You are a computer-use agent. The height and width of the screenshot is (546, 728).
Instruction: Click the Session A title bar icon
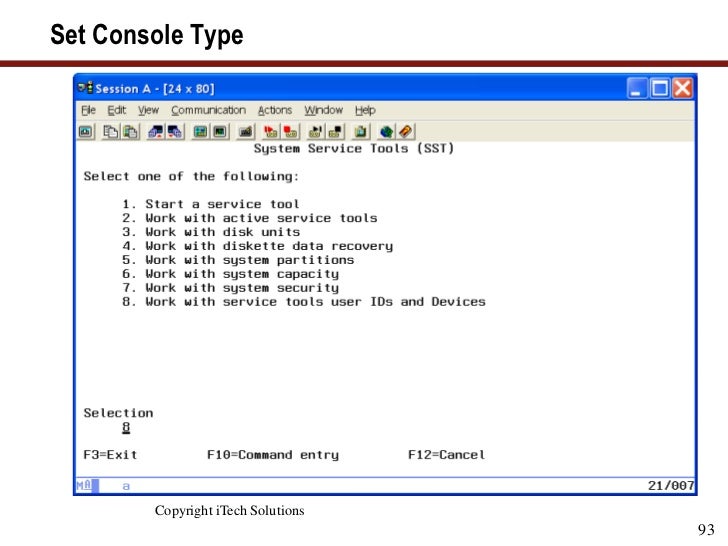85,88
